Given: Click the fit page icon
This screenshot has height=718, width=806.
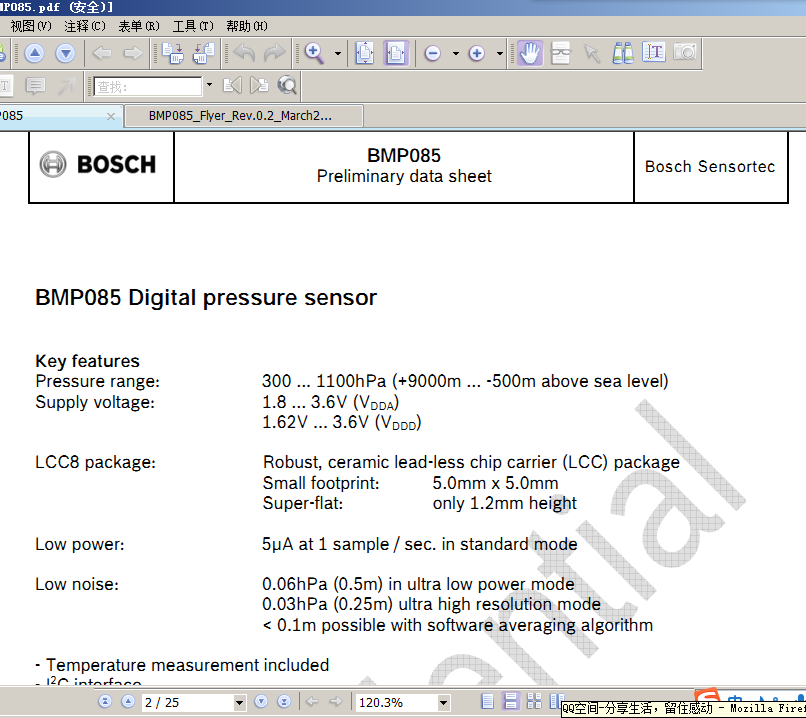Looking at the screenshot, I should (x=365, y=53).
